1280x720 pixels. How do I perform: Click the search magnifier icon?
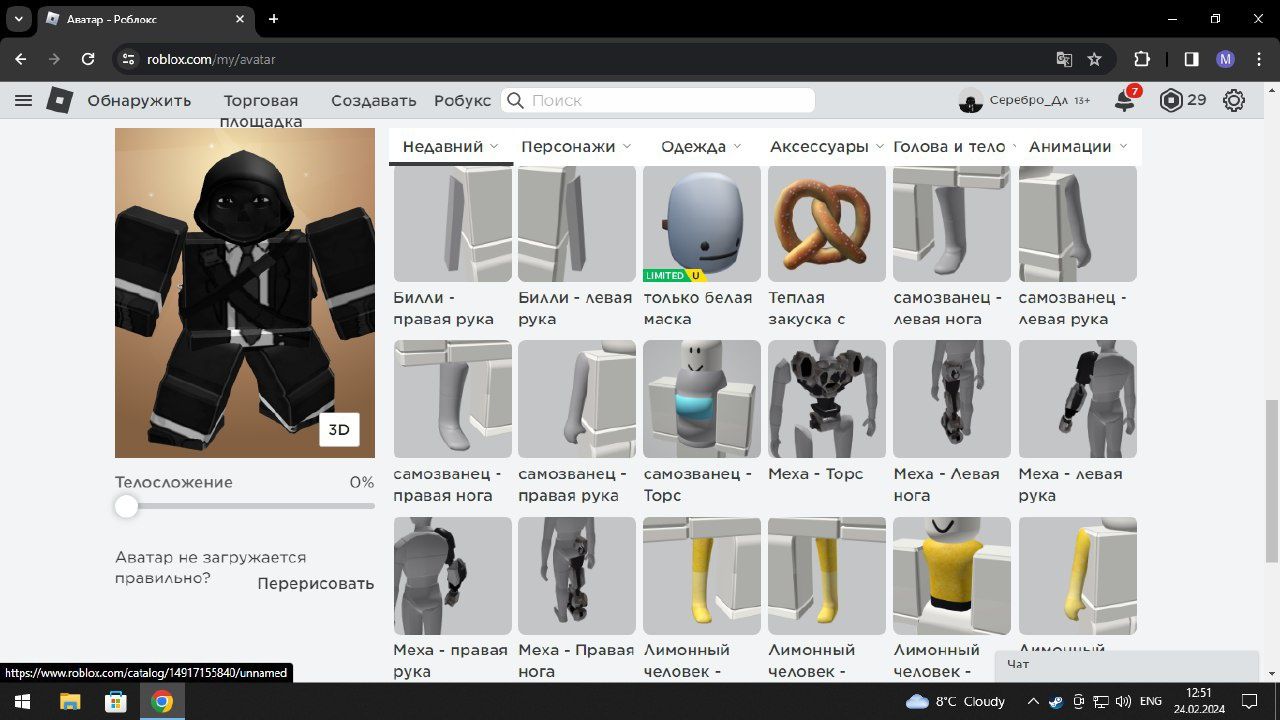(515, 100)
